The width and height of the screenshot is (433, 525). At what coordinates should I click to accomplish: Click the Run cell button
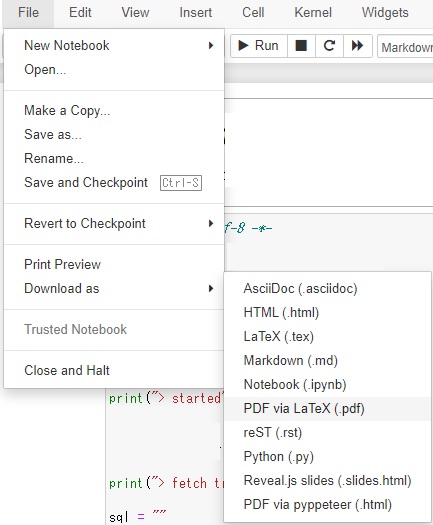click(x=259, y=46)
